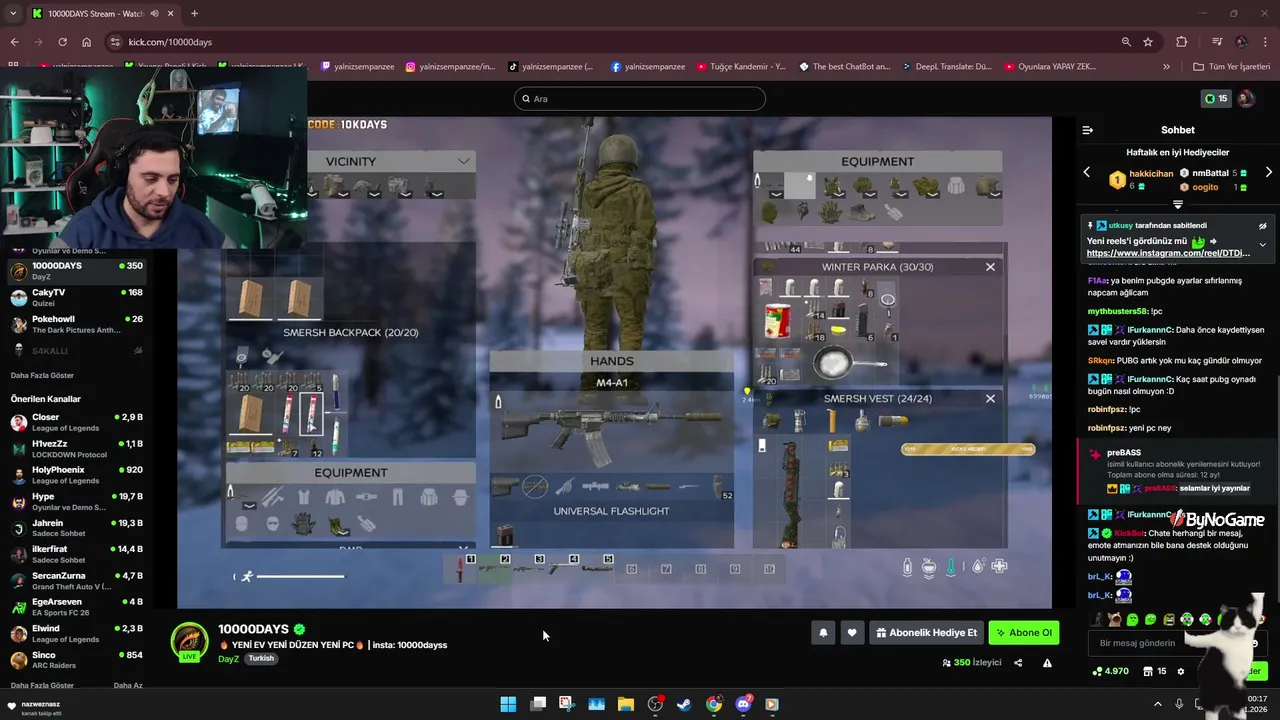Open the Instagram yalnizsempanzee bookmark

tap(450, 67)
